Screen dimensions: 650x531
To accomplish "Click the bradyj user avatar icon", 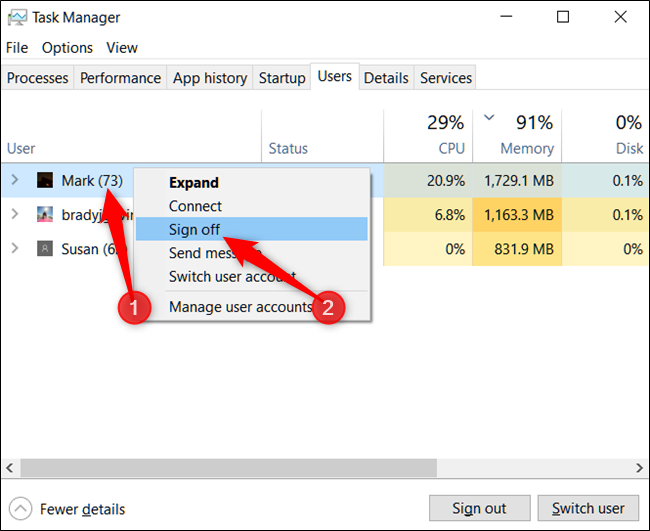I will [x=45, y=214].
